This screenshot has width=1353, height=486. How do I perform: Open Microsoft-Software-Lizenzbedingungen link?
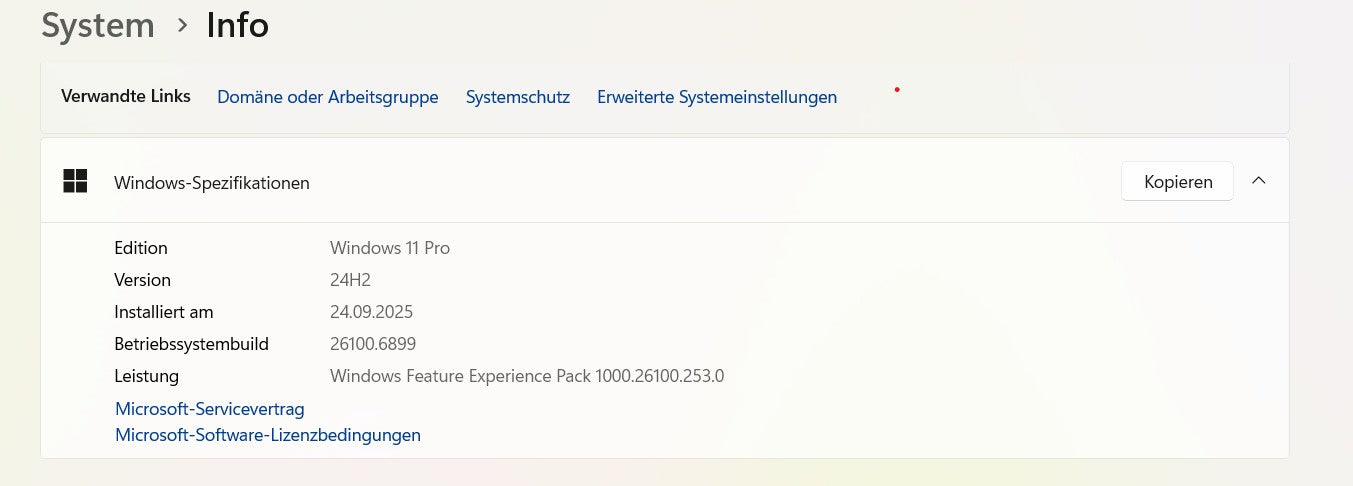click(x=267, y=435)
